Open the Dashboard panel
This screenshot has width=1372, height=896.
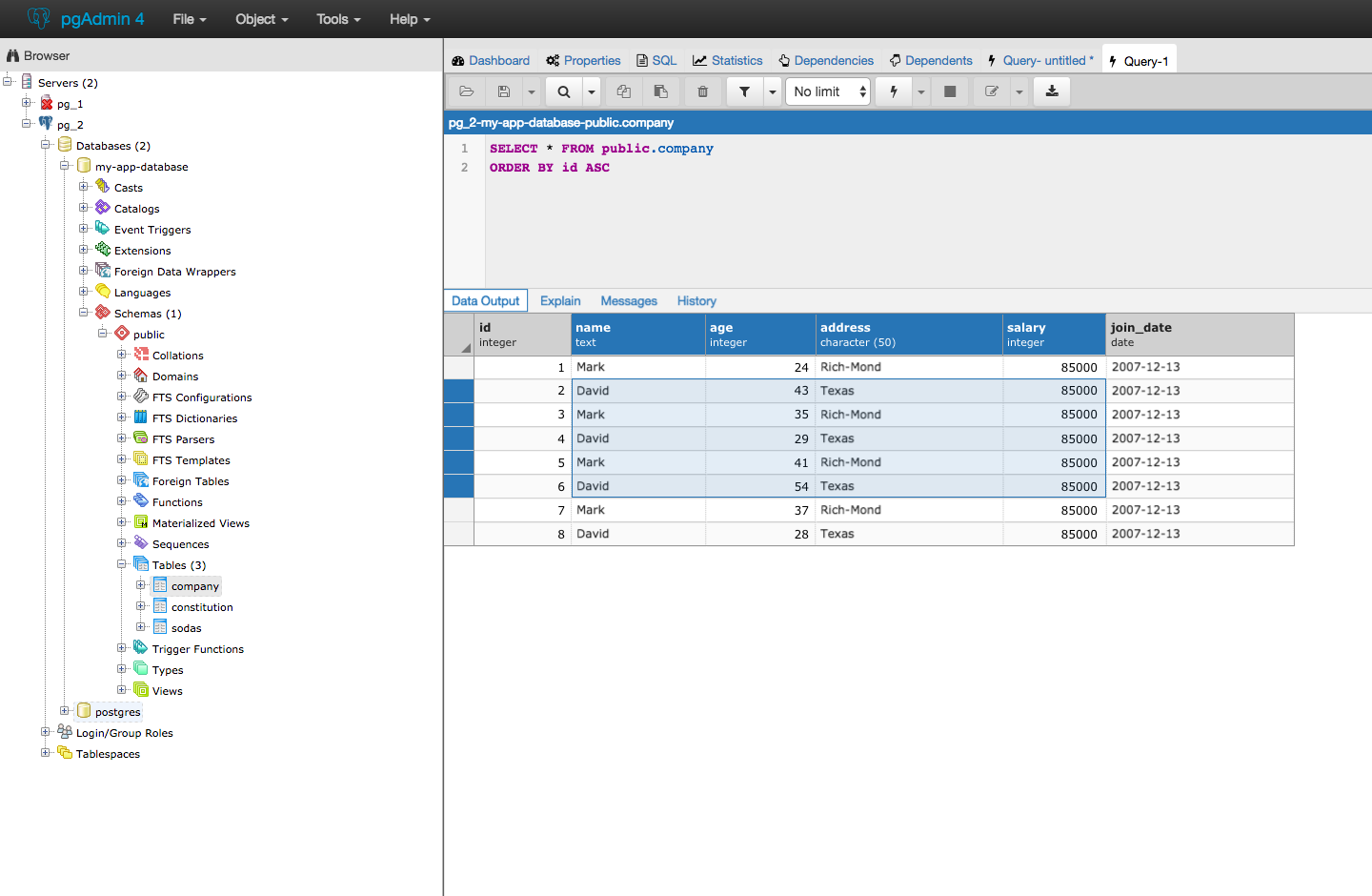coord(491,59)
